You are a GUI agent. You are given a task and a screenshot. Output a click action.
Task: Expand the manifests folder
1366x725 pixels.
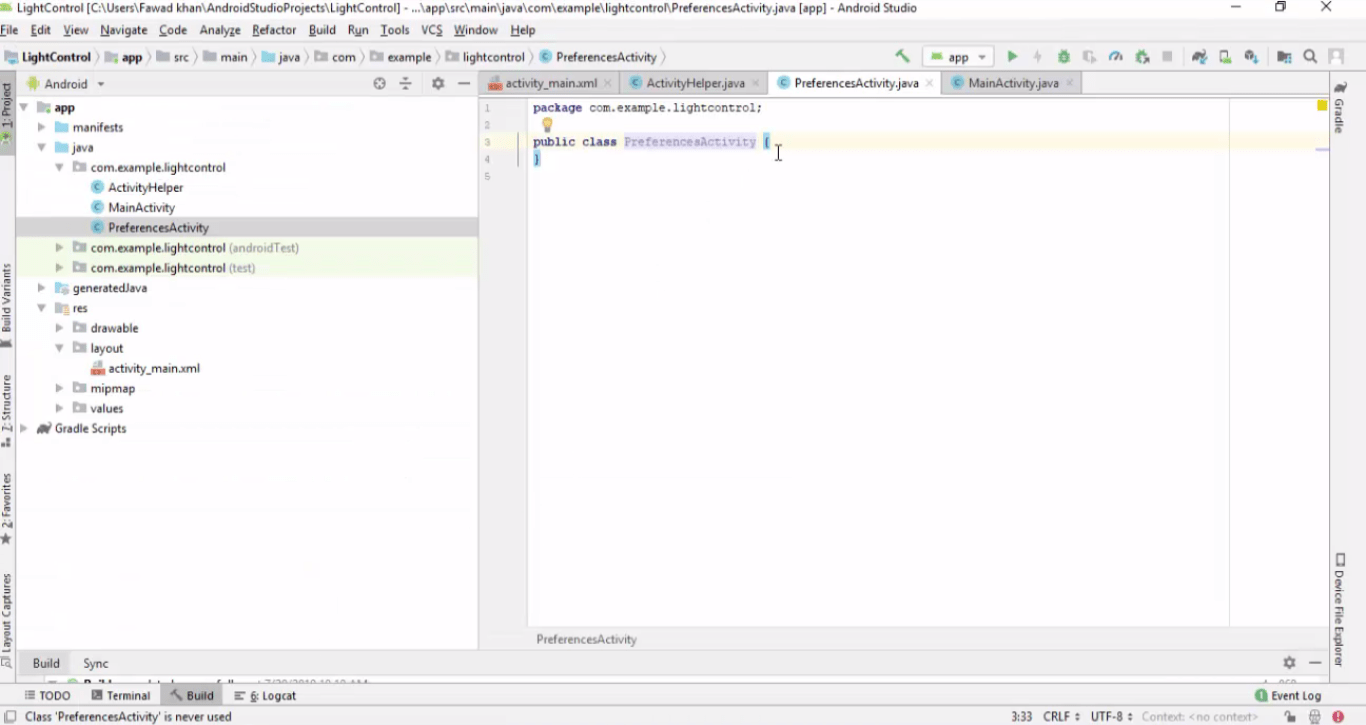click(x=40, y=127)
